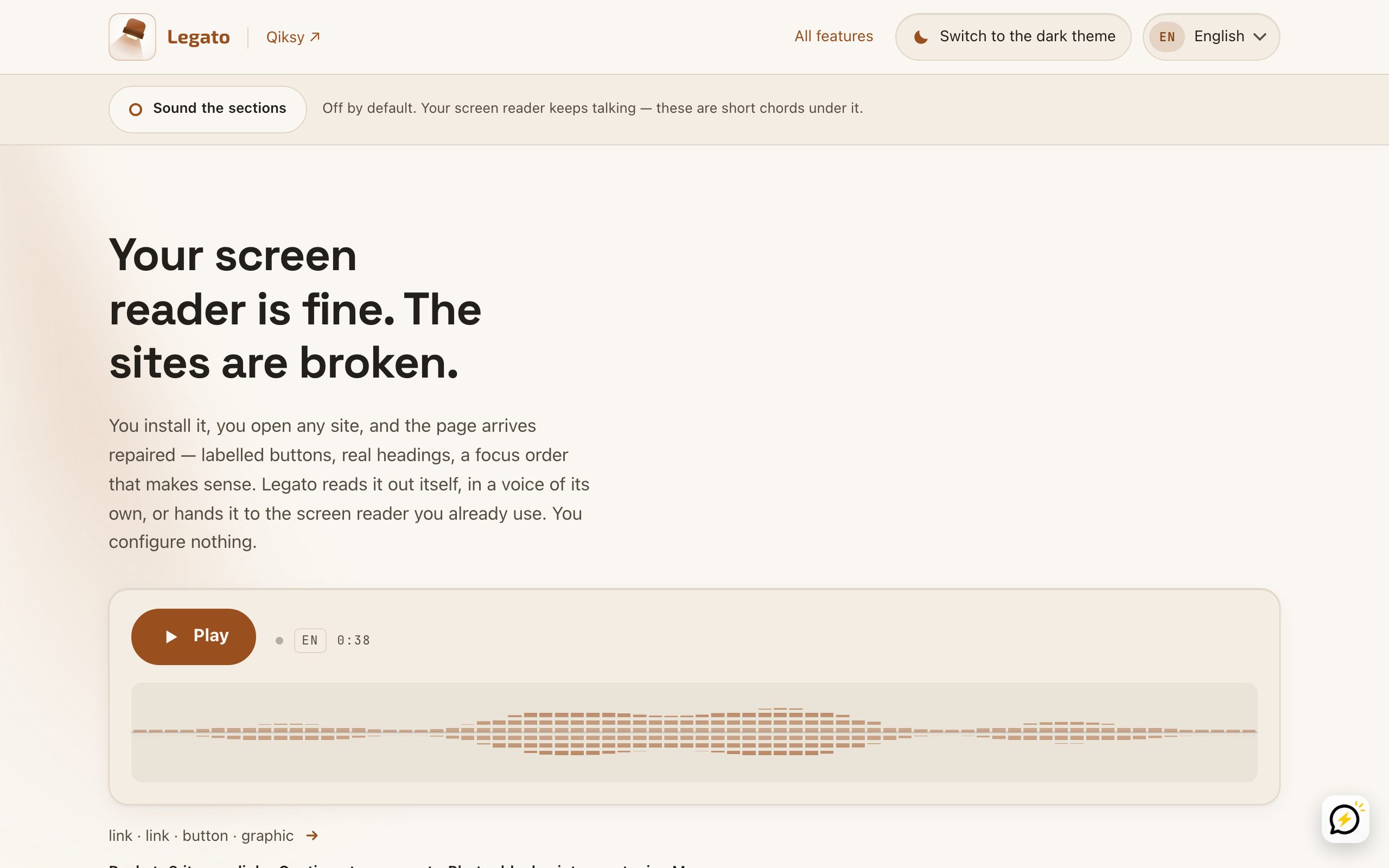Click the arrow after link · link · button · graphic
This screenshot has width=1389, height=868.
pos(312,835)
